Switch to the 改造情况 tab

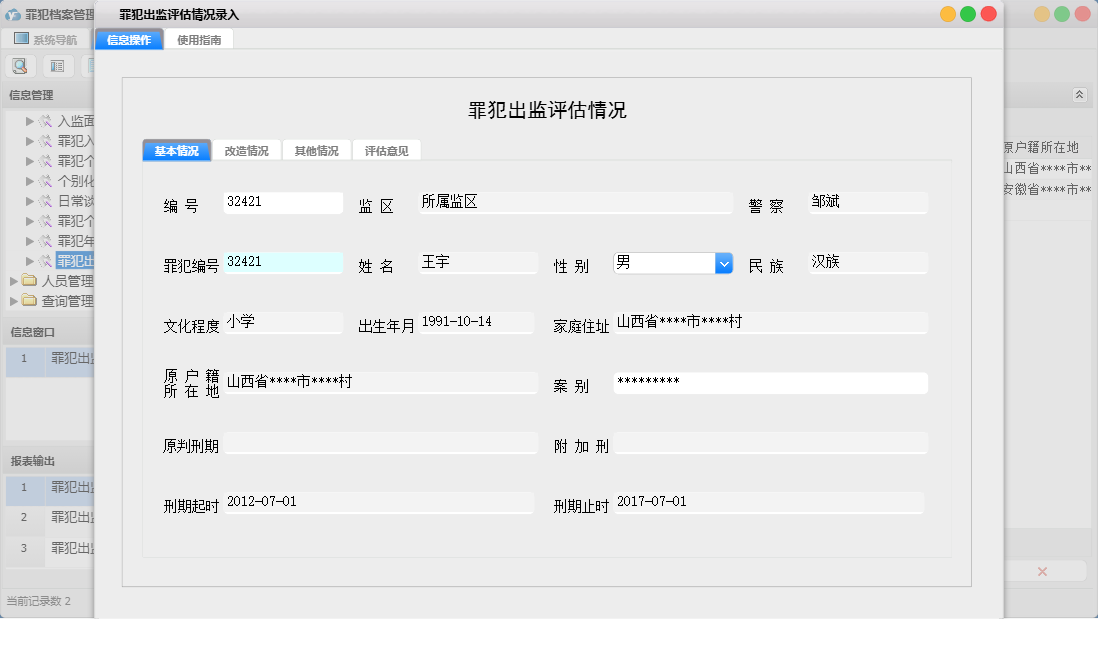(x=248, y=149)
